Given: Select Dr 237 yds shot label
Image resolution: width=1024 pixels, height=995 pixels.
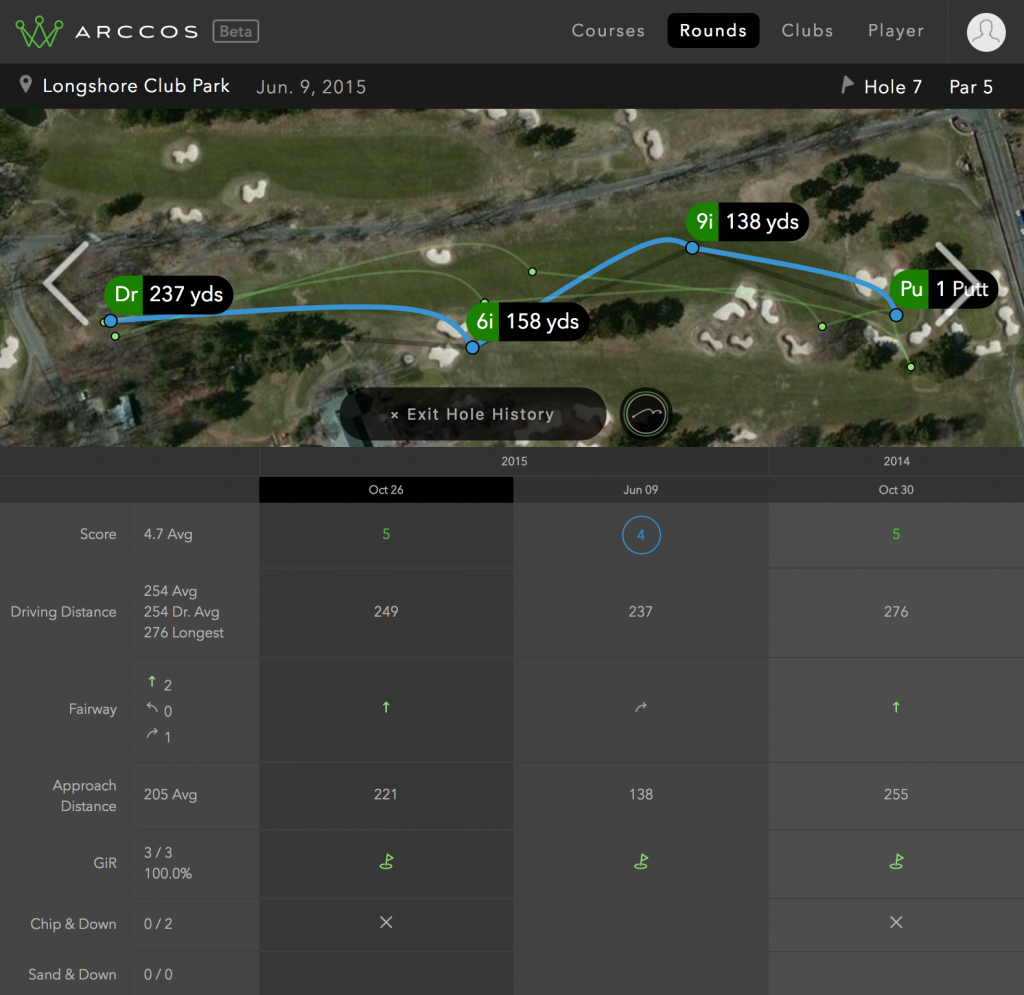Looking at the screenshot, I should [x=168, y=294].
